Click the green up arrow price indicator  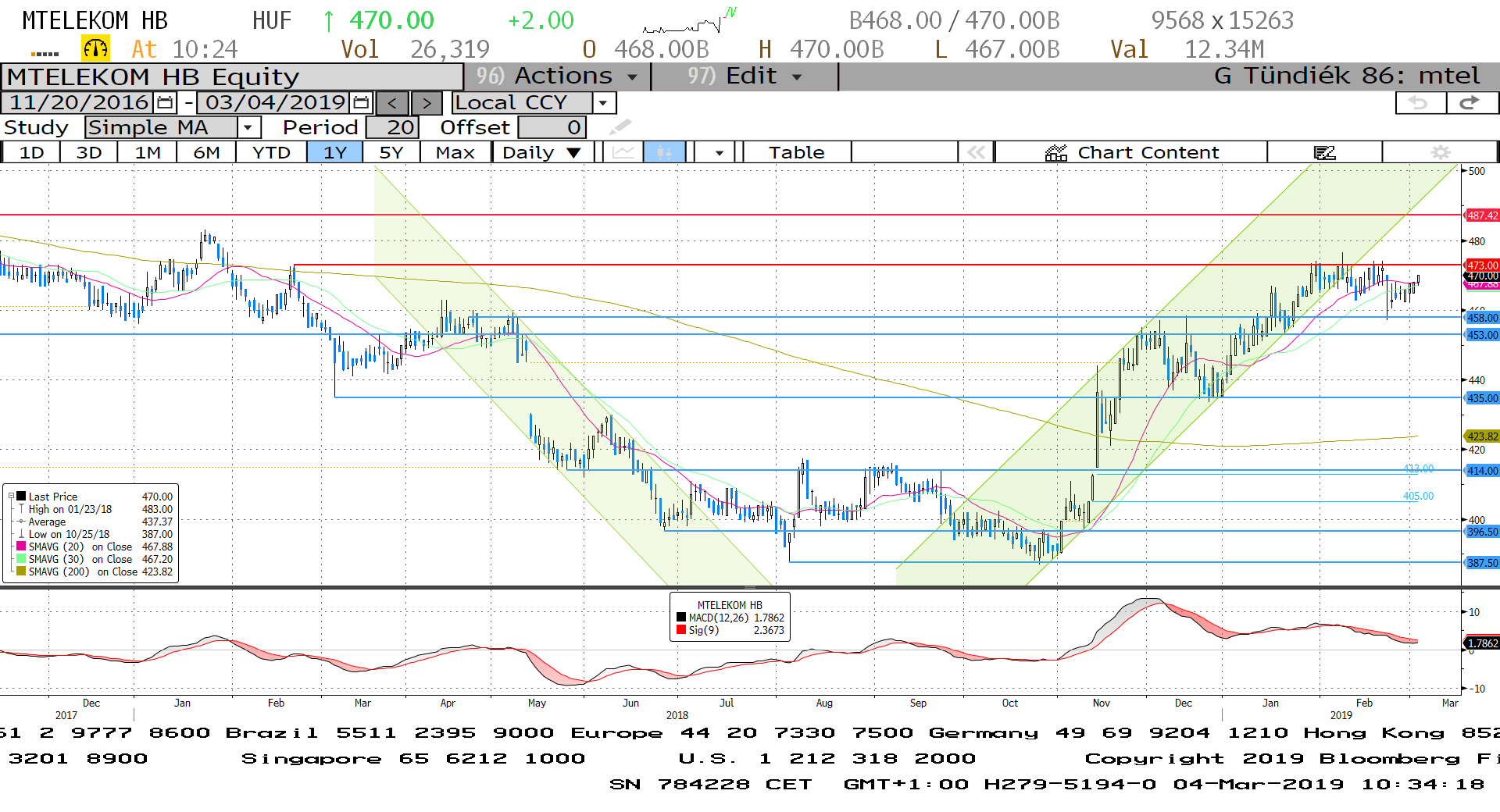[328, 21]
